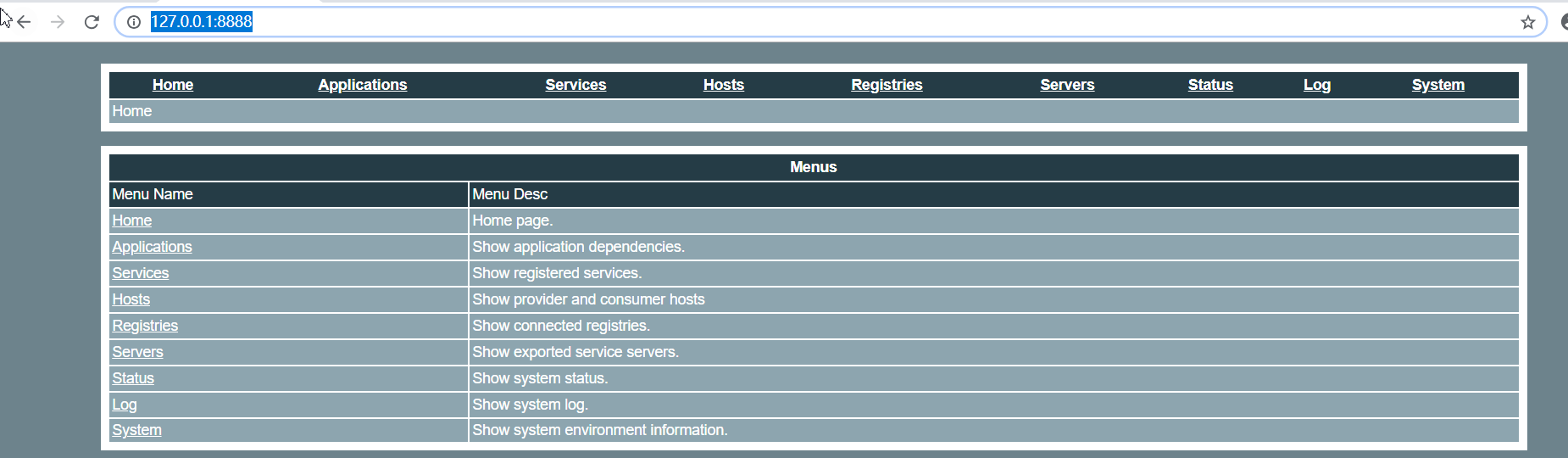Open Applications in top navigation bar

pos(363,85)
